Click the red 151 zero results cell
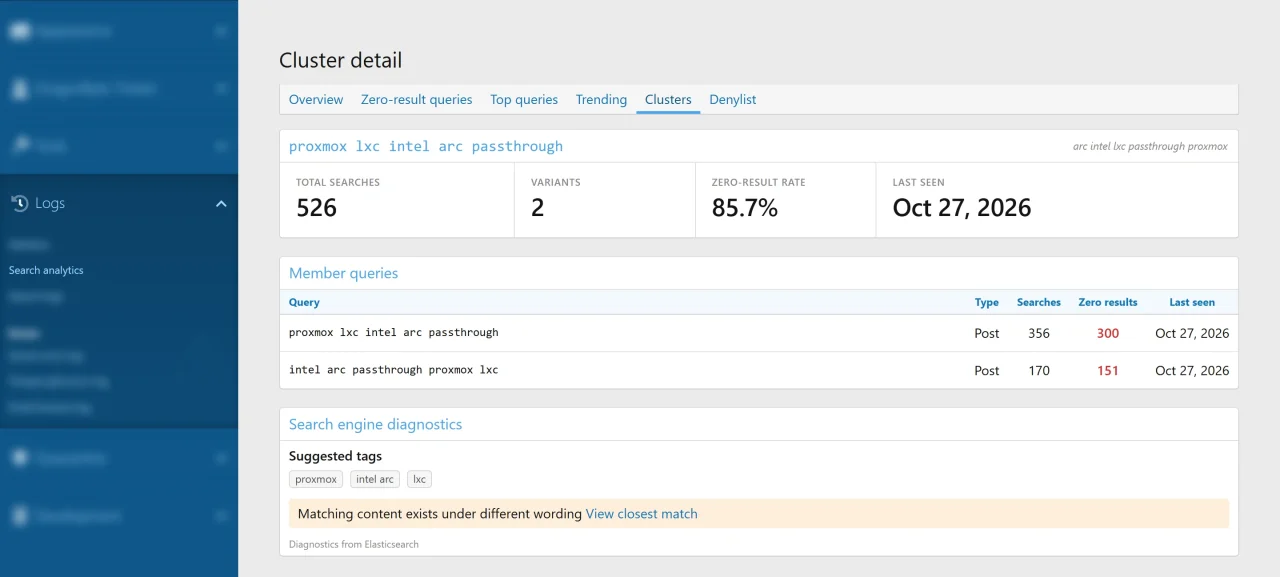Screen dimensions: 1280x577 [1108, 370]
